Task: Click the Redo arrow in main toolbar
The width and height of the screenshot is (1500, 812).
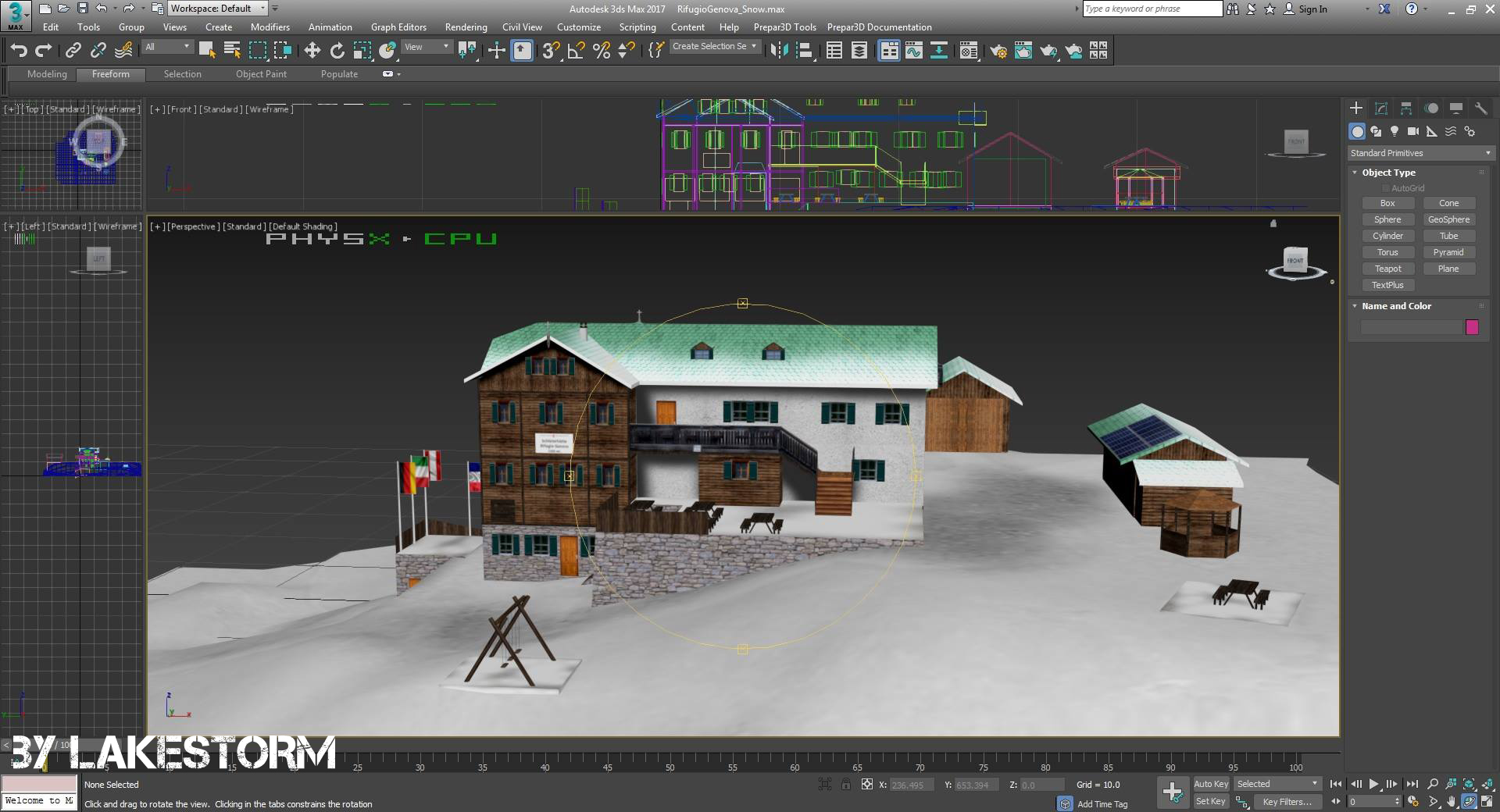Action: (x=44, y=51)
